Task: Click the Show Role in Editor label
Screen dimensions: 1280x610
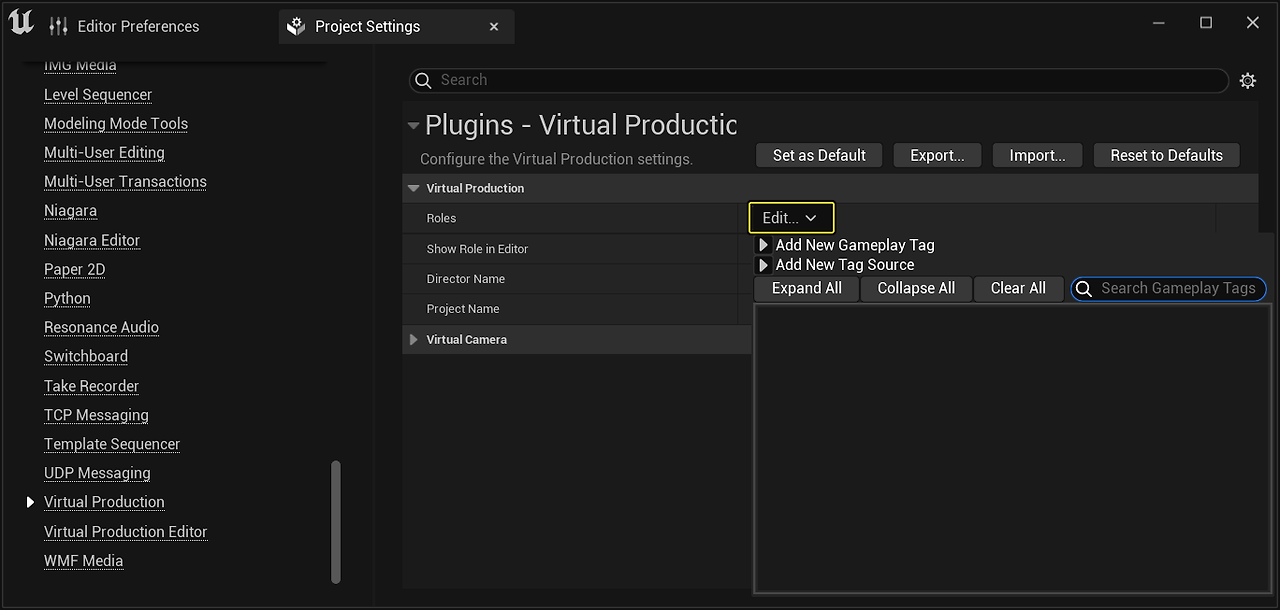Action: [x=477, y=249]
